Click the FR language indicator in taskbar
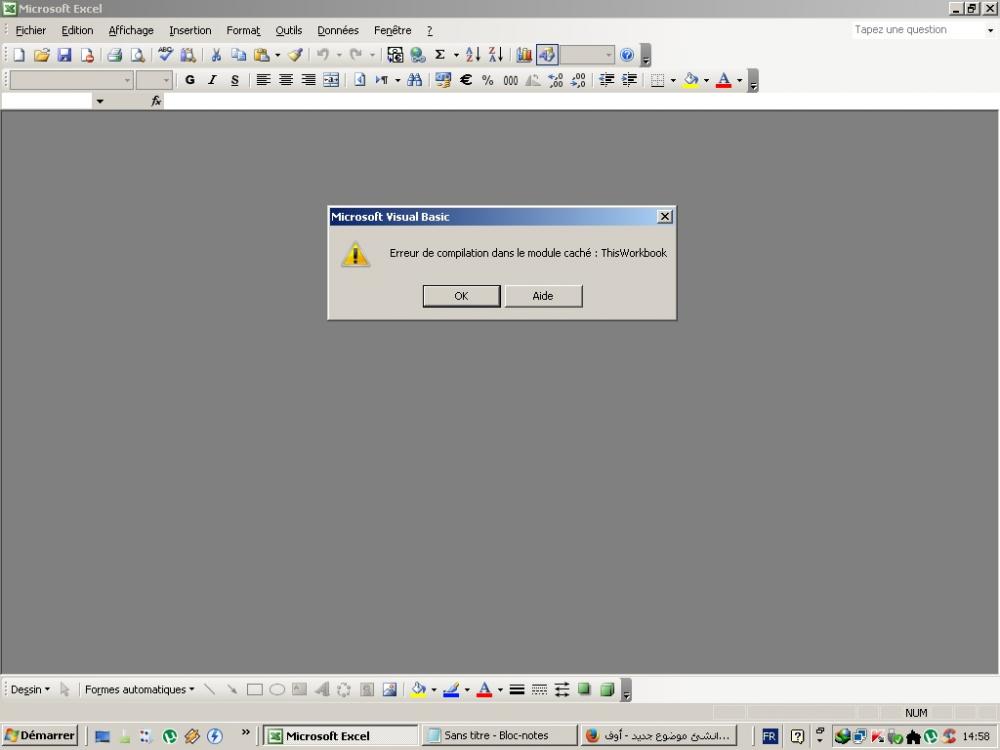Screen dimensions: 1000x750 coord(770,736)
